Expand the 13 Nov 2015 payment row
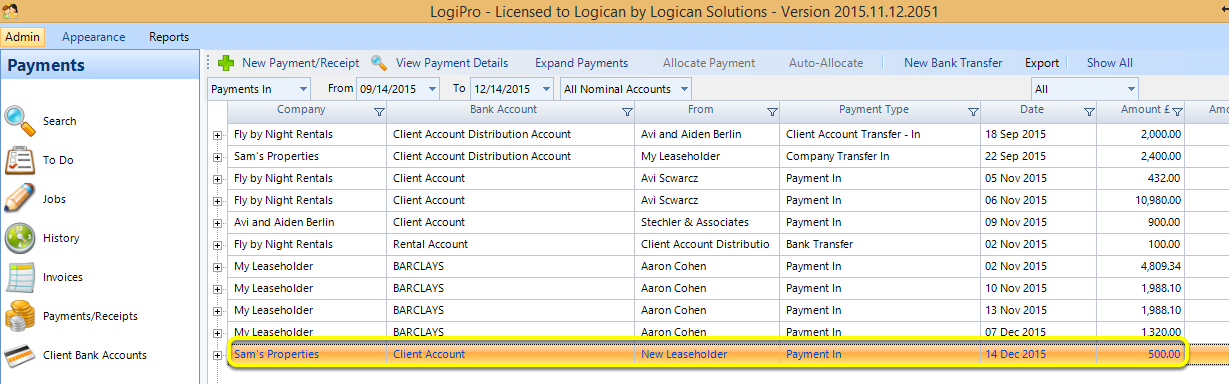This screenshot has height=384, width=1229. point(217,311)
